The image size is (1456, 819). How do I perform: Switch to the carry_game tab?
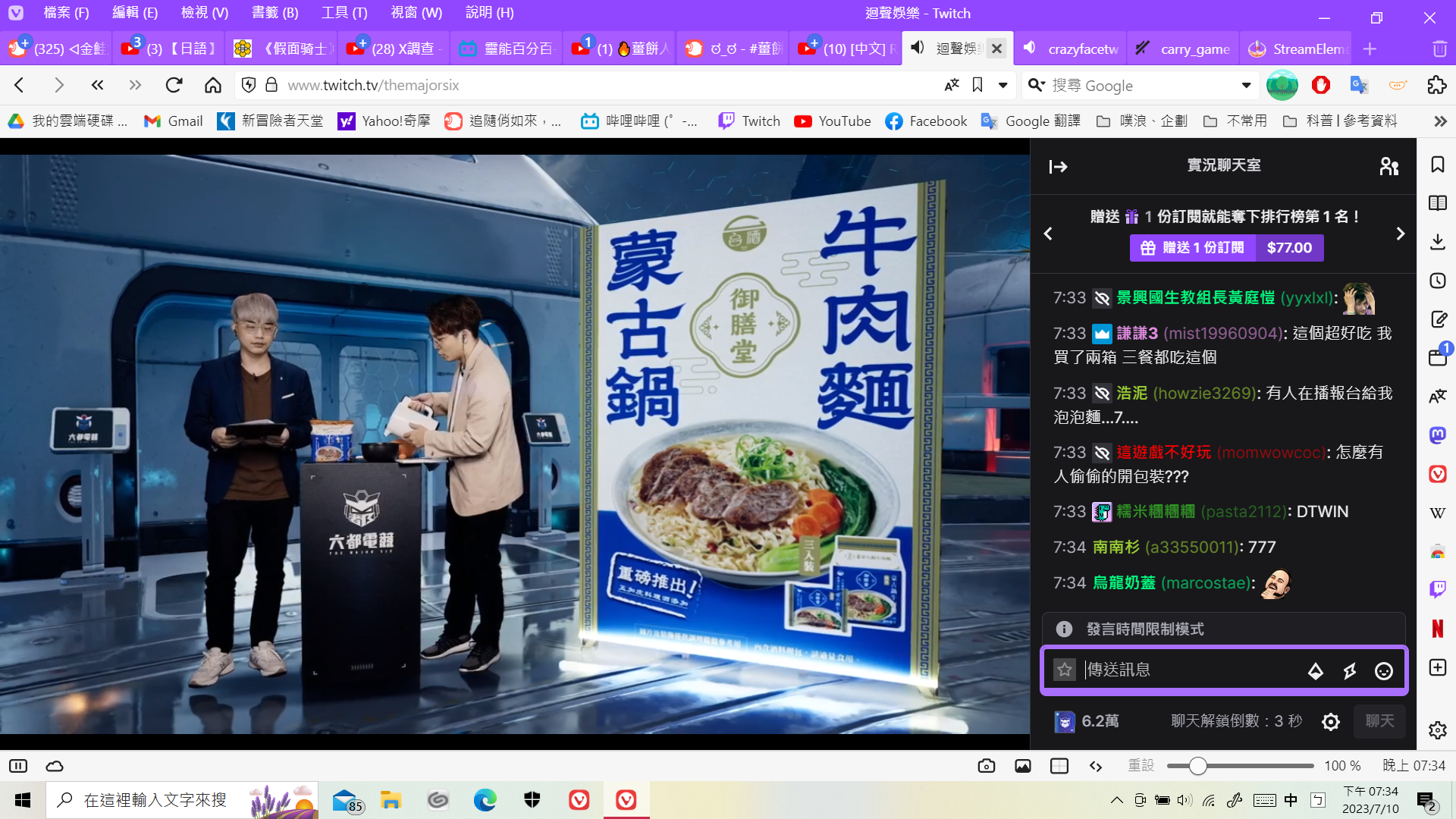tap(1183, 49)
